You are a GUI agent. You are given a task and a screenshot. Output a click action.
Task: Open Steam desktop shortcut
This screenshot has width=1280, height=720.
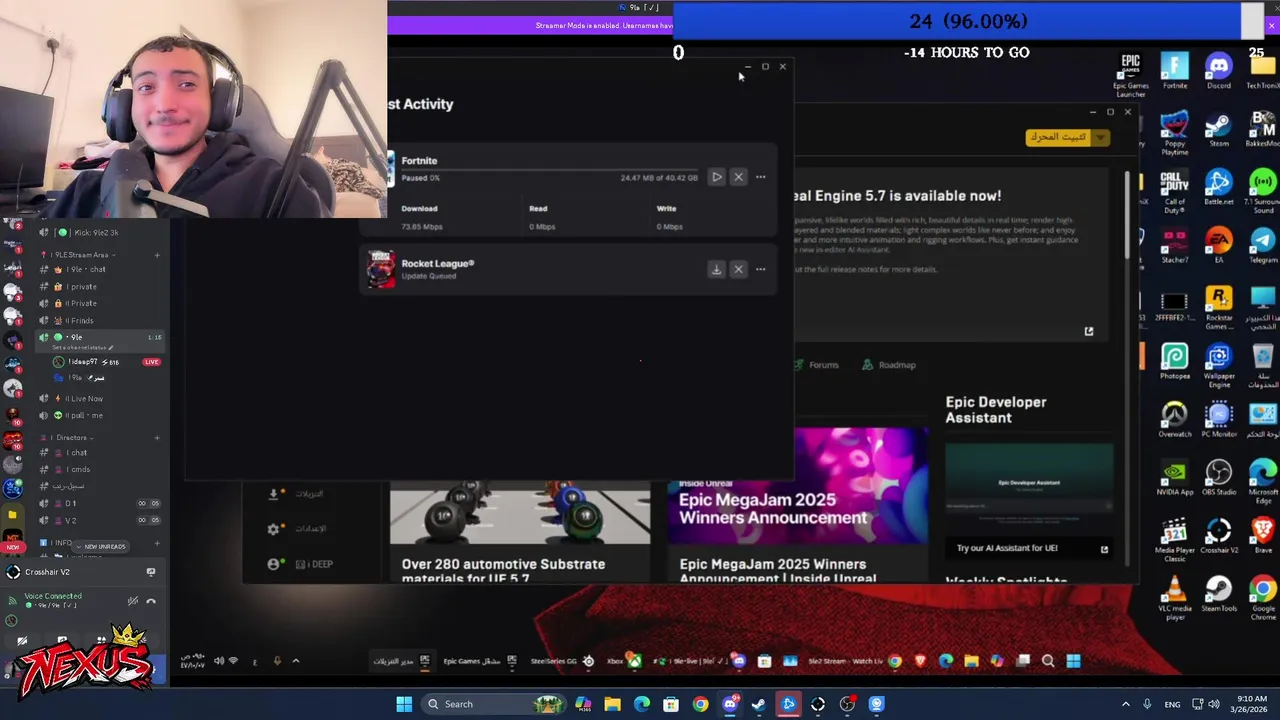(1219, 130)
